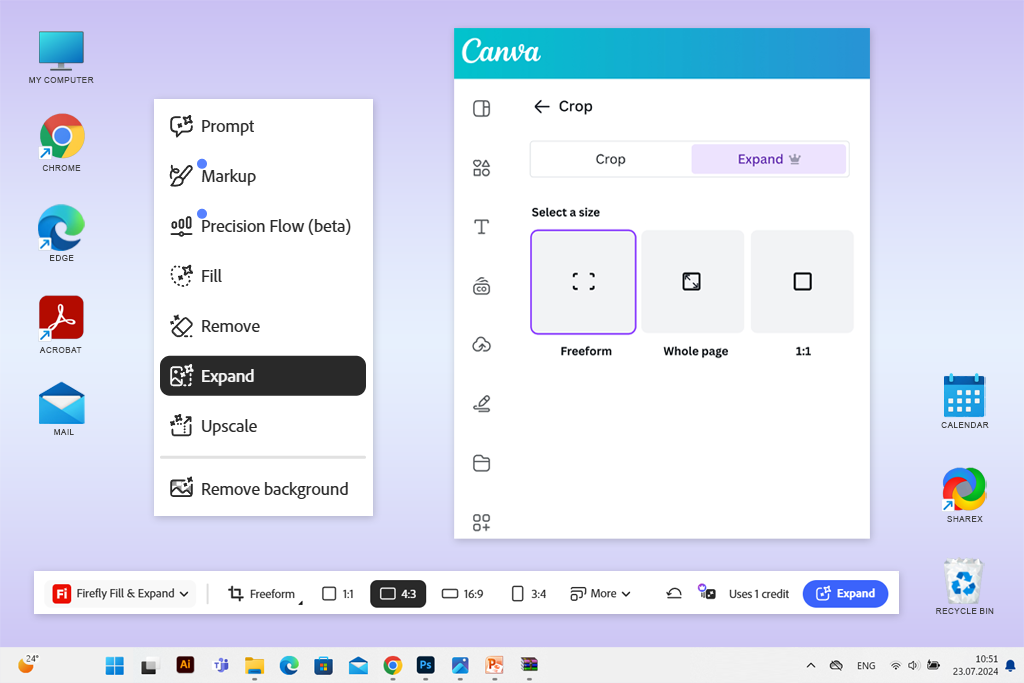This screenshot has width=1024, height=683.
Task: Open Illustrator from the taskbar
Action: point(185,665)
